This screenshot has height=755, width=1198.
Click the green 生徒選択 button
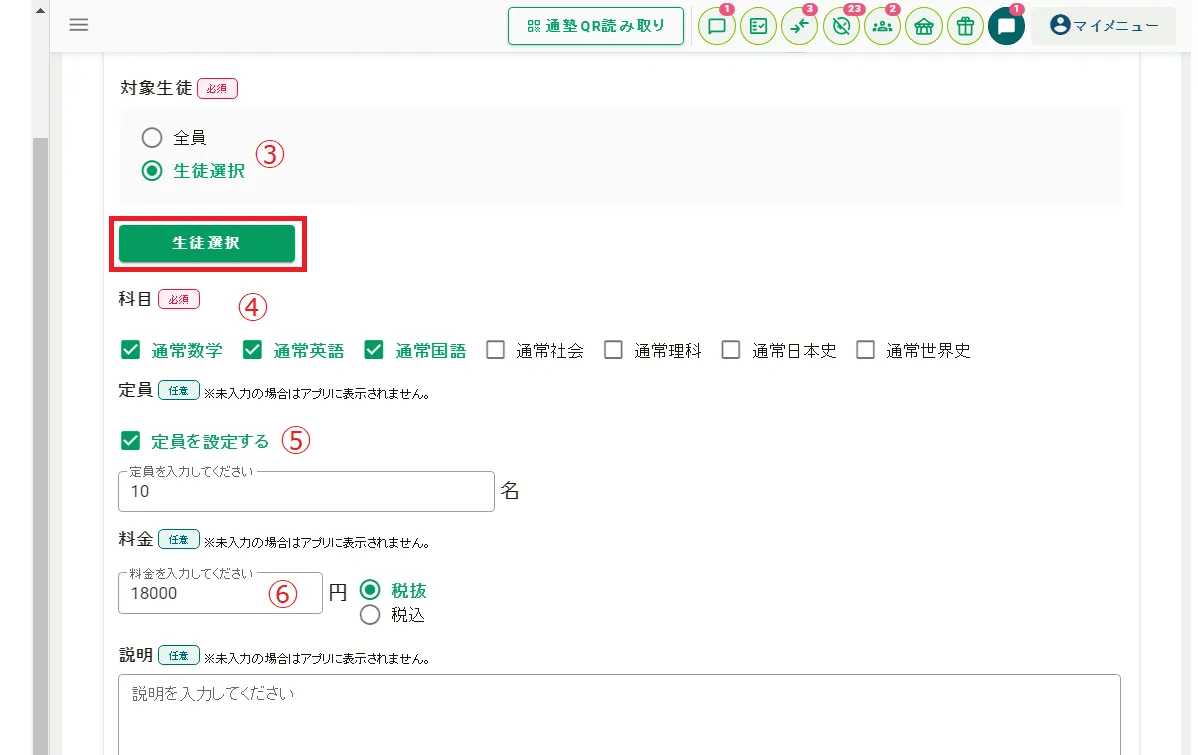tap(206, 243)
